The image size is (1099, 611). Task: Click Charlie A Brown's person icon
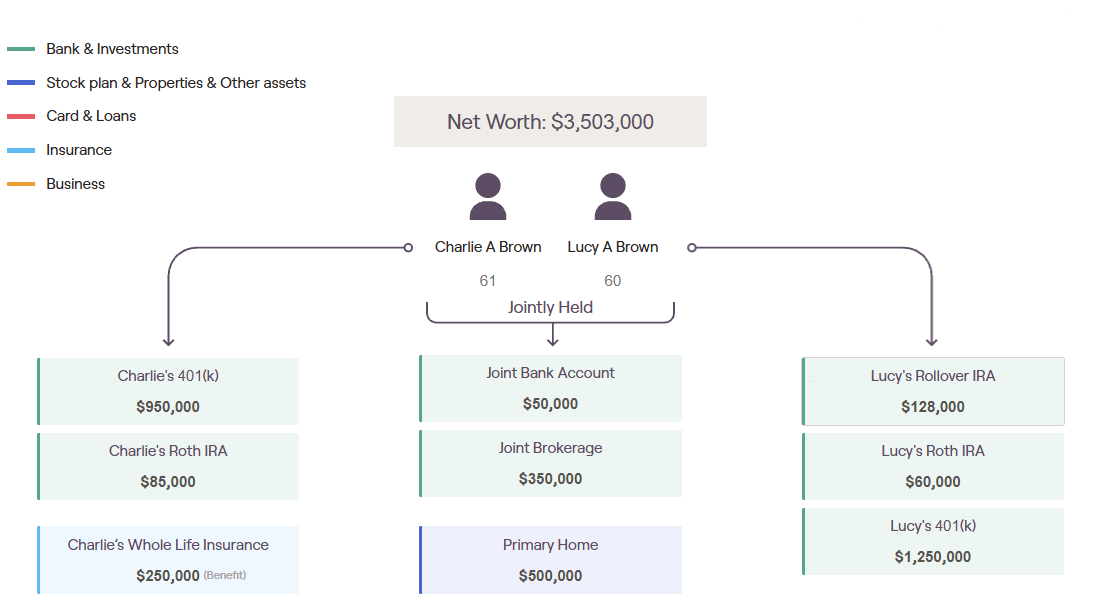[x=487, y=196]
